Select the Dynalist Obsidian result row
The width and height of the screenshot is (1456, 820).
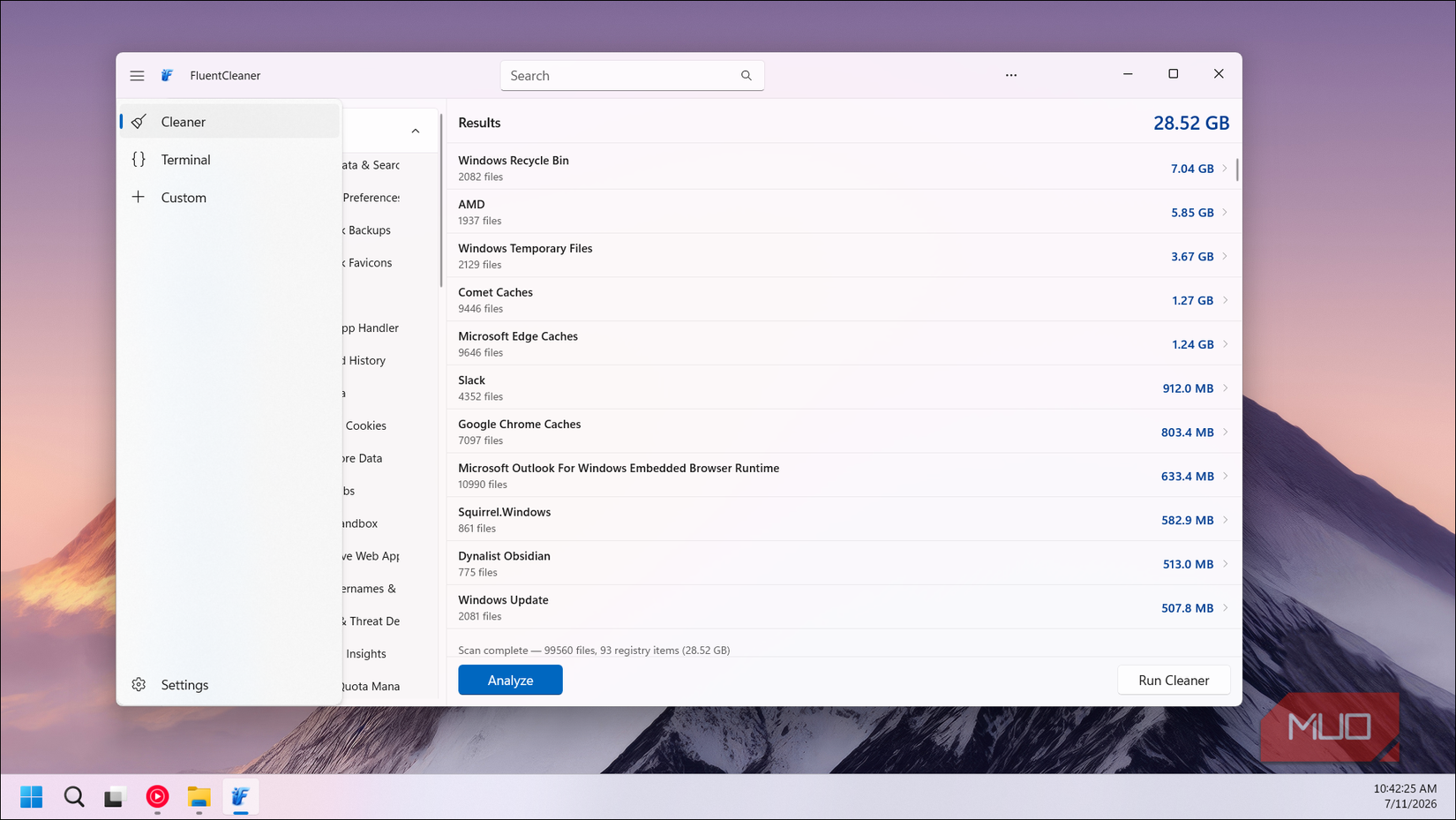pos(844,563)
